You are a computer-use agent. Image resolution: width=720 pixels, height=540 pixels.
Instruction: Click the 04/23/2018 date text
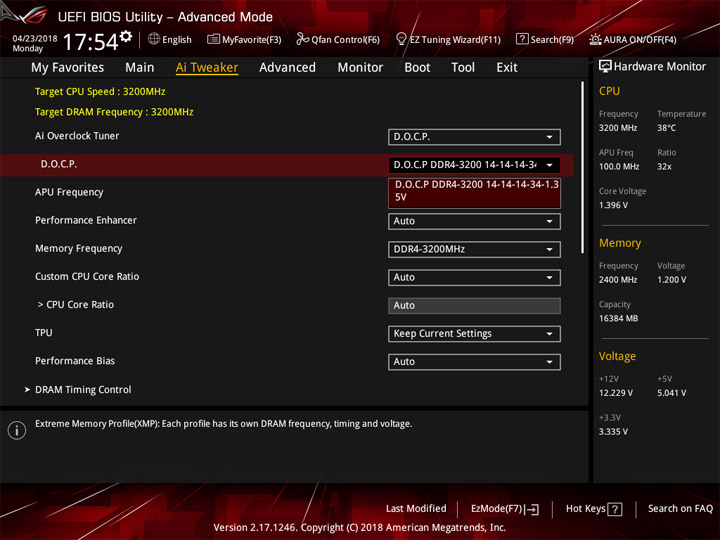click(x=35, y=39)
